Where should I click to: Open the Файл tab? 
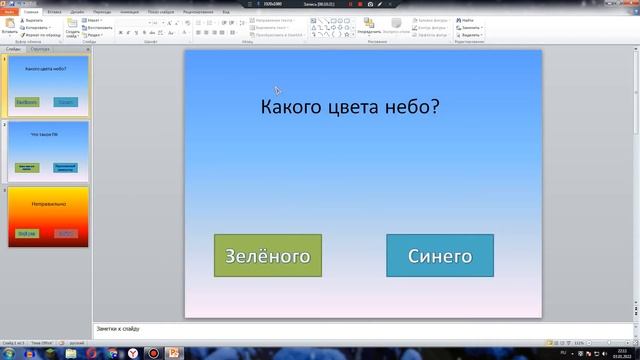[9, 12]
